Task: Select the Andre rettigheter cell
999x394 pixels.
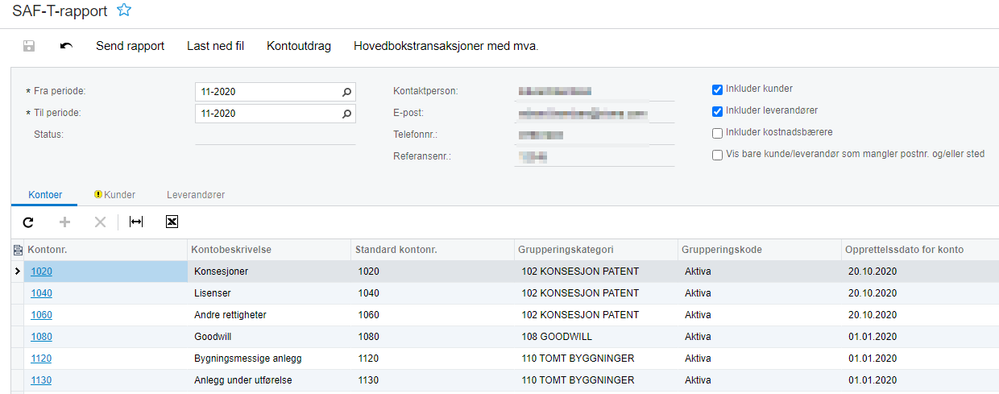Action: click(x=270, y=315)
